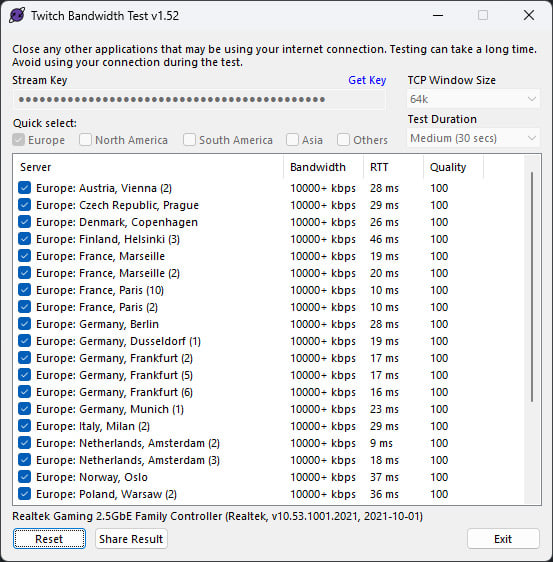Screen dimensions: 553x562
Task: Click the Share Result button
Action: (x=131, y=539)
